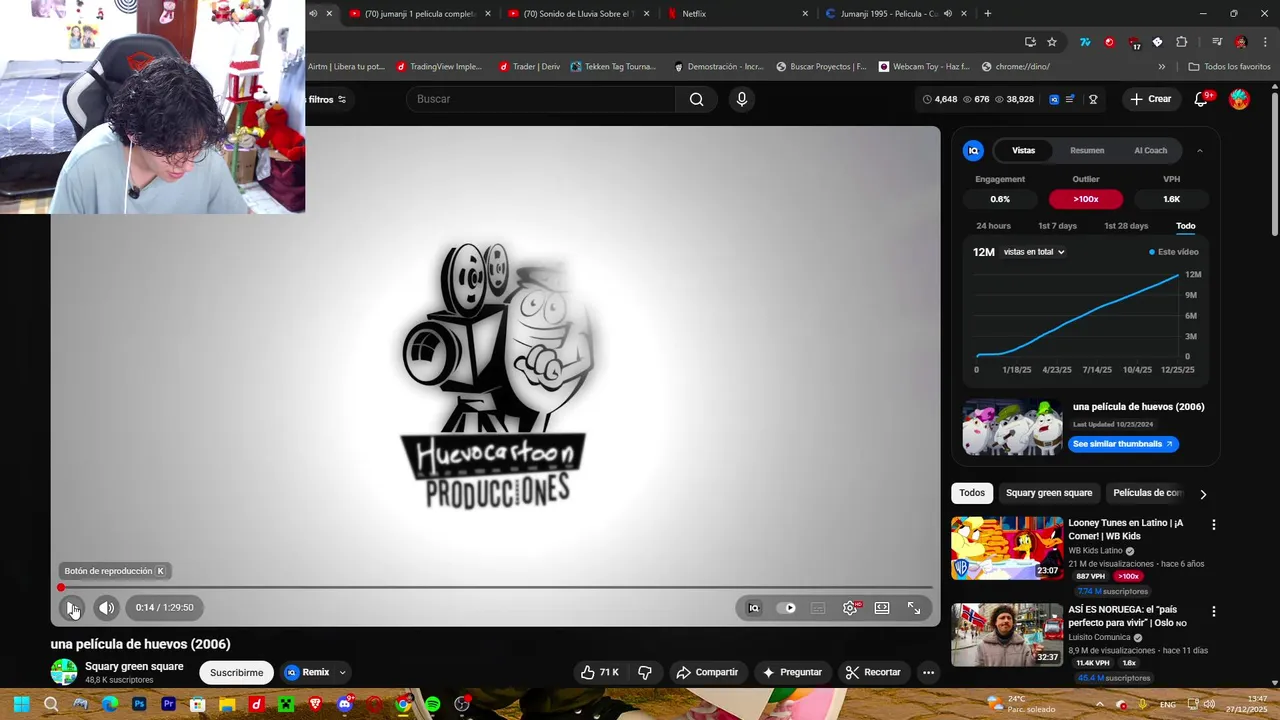Select the Películas de com chip
Image resolution: width=1280 pixels, height=720 pixels.
point(1146,493)
